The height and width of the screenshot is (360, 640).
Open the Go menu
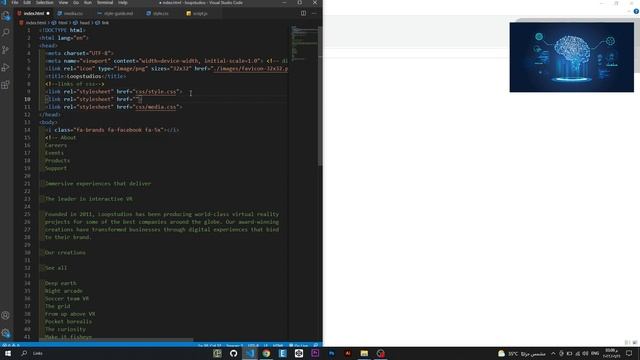pyautogui.click(x=76, y=2)
